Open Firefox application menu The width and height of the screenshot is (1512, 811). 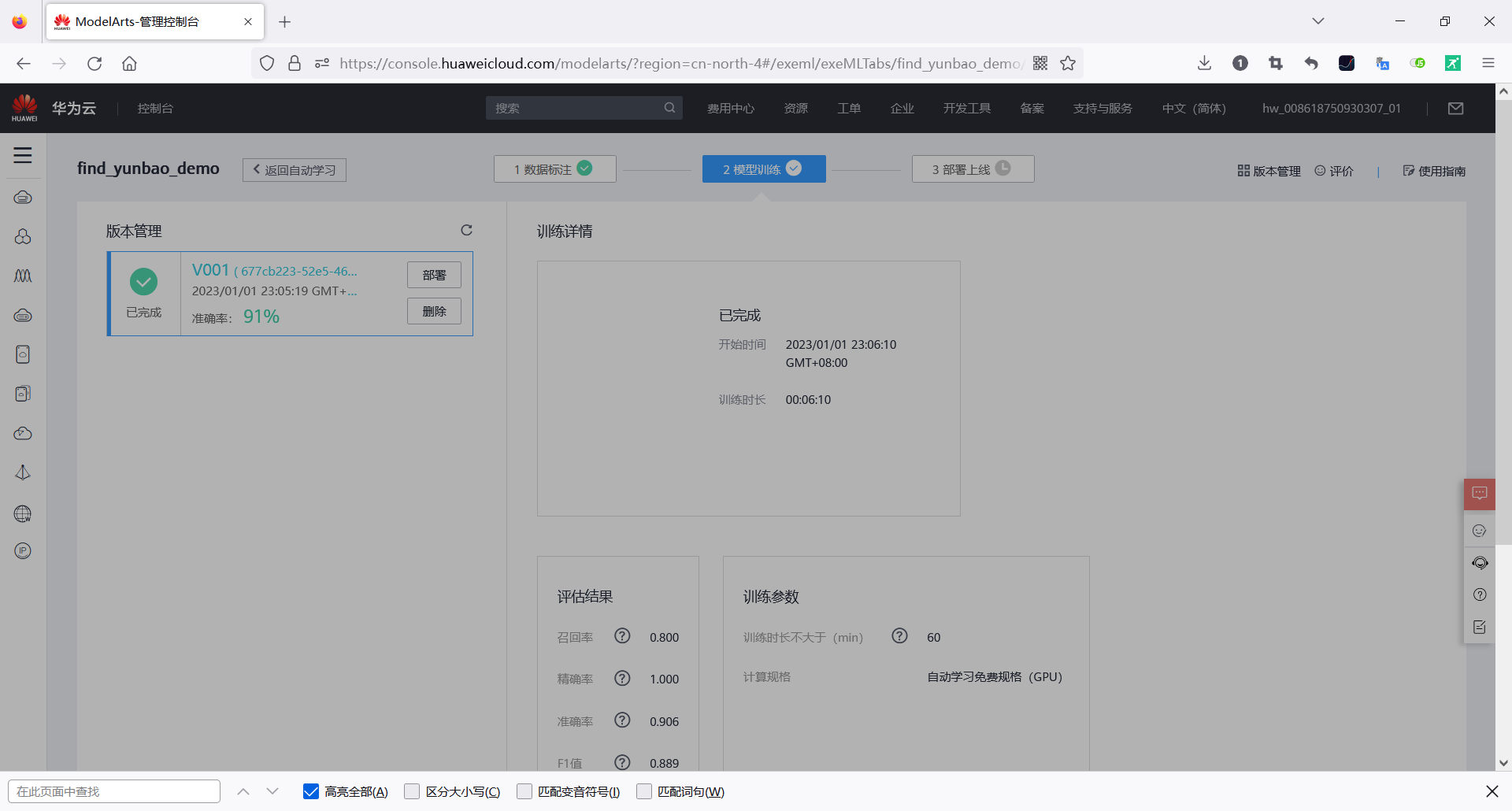[1488, 63]
